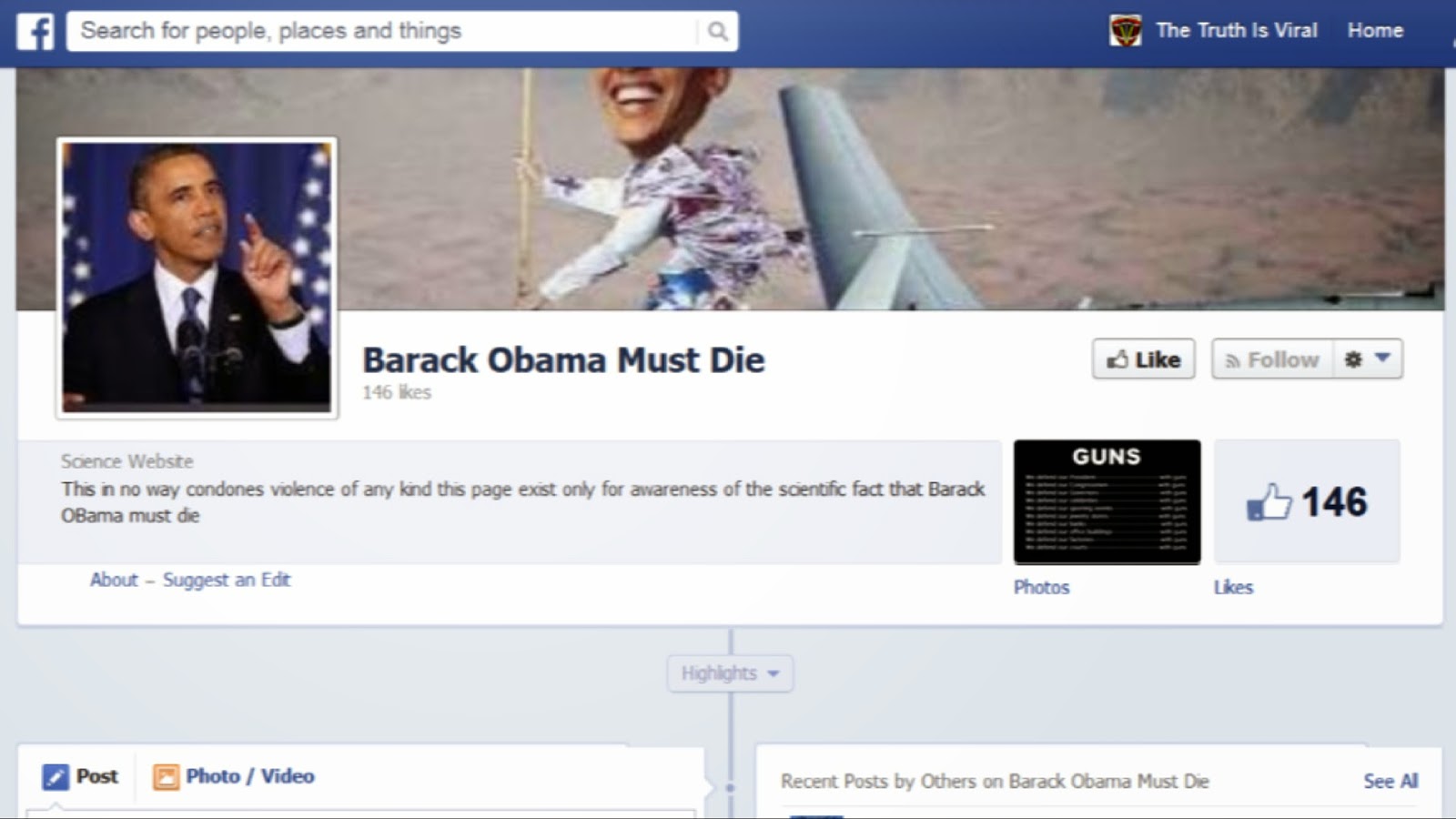The height and width of the screenshot is (819, 1456).
Task: Open the Home link
Action: [x=1375, y=30]
